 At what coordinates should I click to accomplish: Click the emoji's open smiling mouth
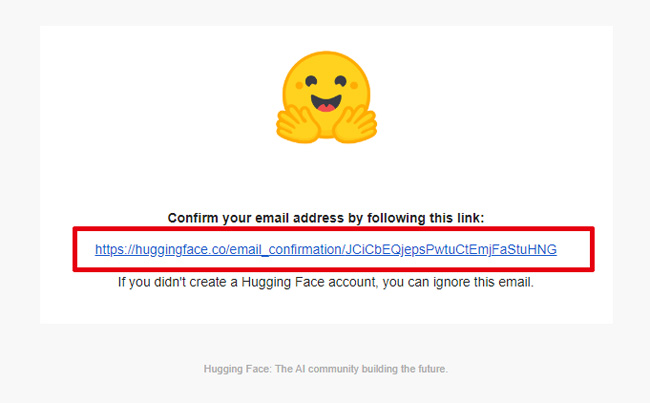pyautogui.click(x=326, y=103)
